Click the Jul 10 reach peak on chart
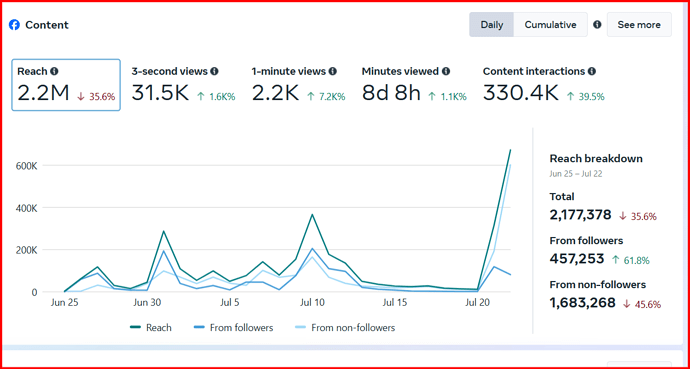 [312, 215]
